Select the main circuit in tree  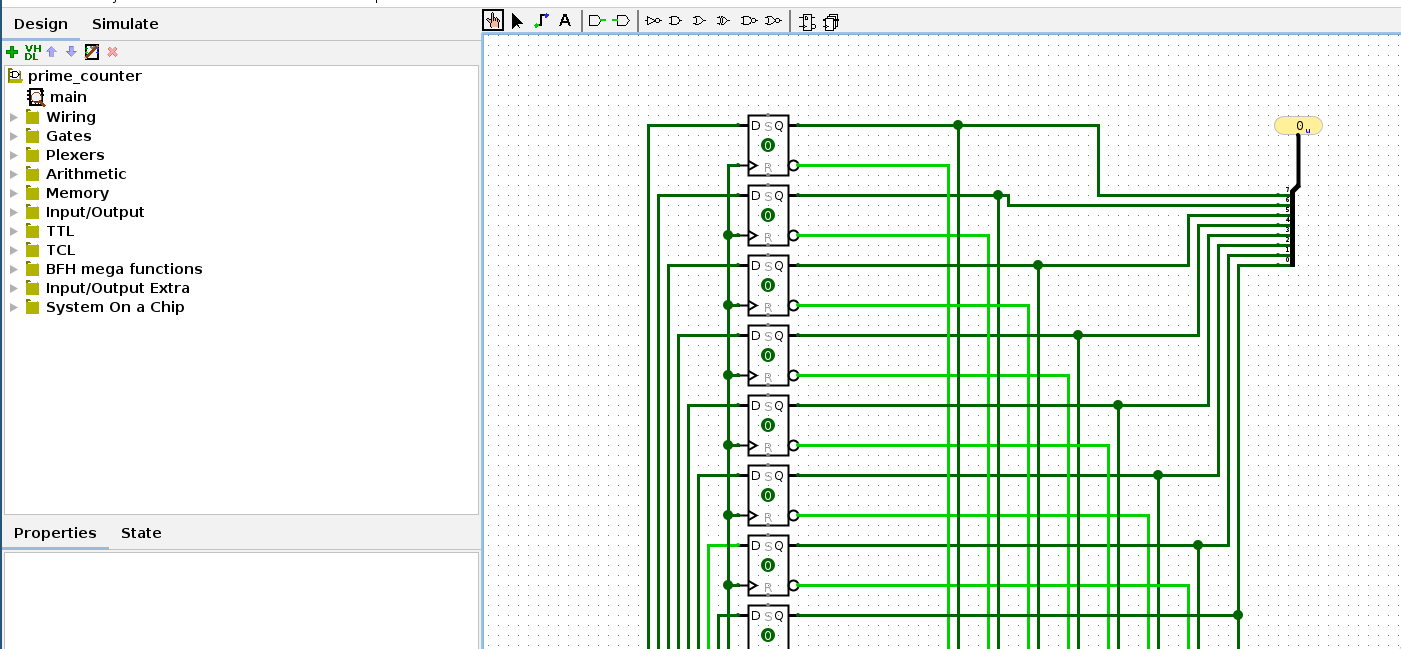(68, 97)
